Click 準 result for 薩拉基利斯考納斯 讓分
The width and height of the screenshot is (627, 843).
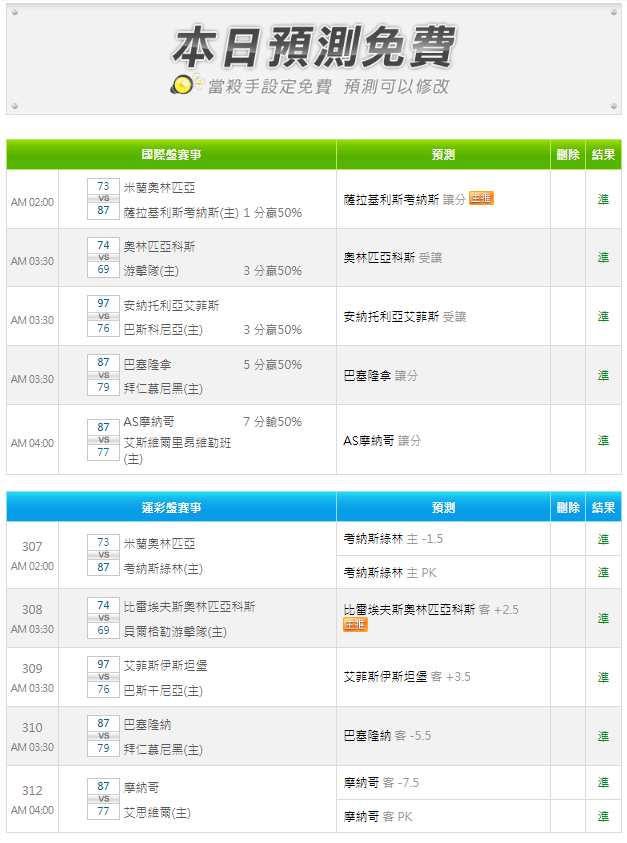click(x=603, y=199)
